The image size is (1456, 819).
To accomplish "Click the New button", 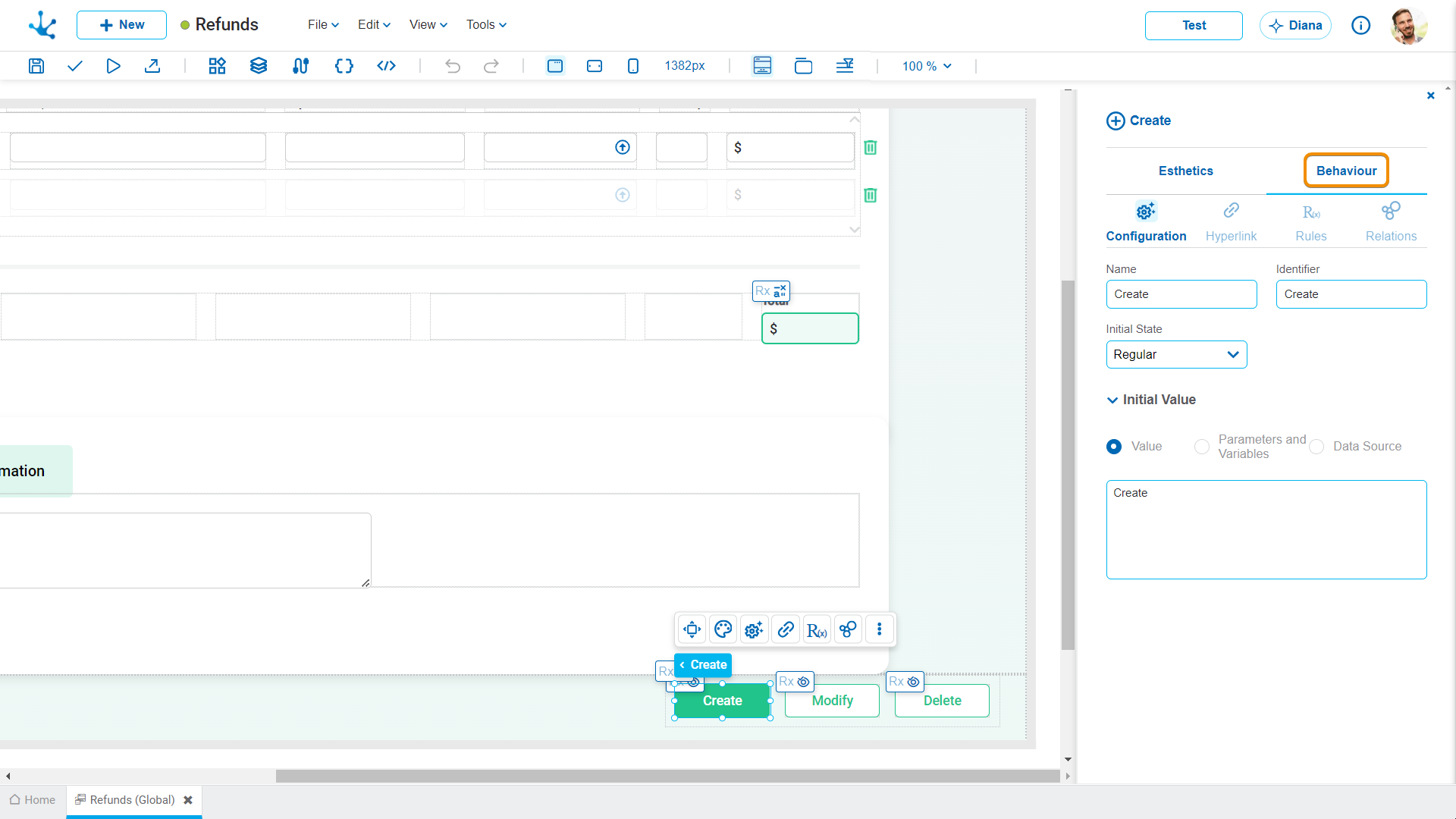I will (121, 25).
